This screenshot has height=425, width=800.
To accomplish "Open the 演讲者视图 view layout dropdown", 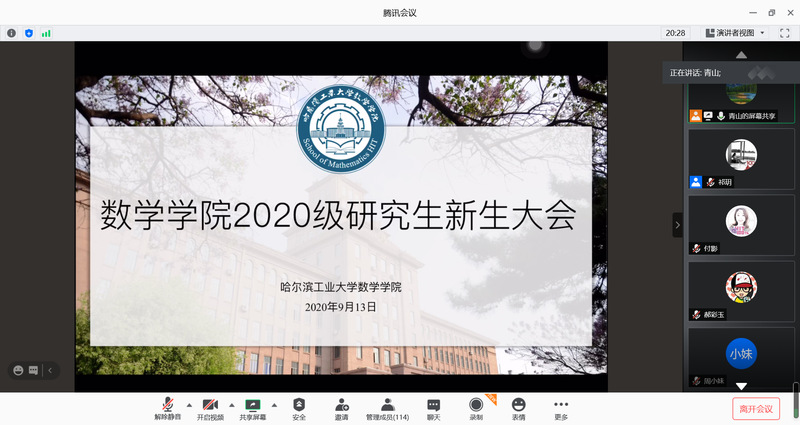I will [x=735, y=33].
